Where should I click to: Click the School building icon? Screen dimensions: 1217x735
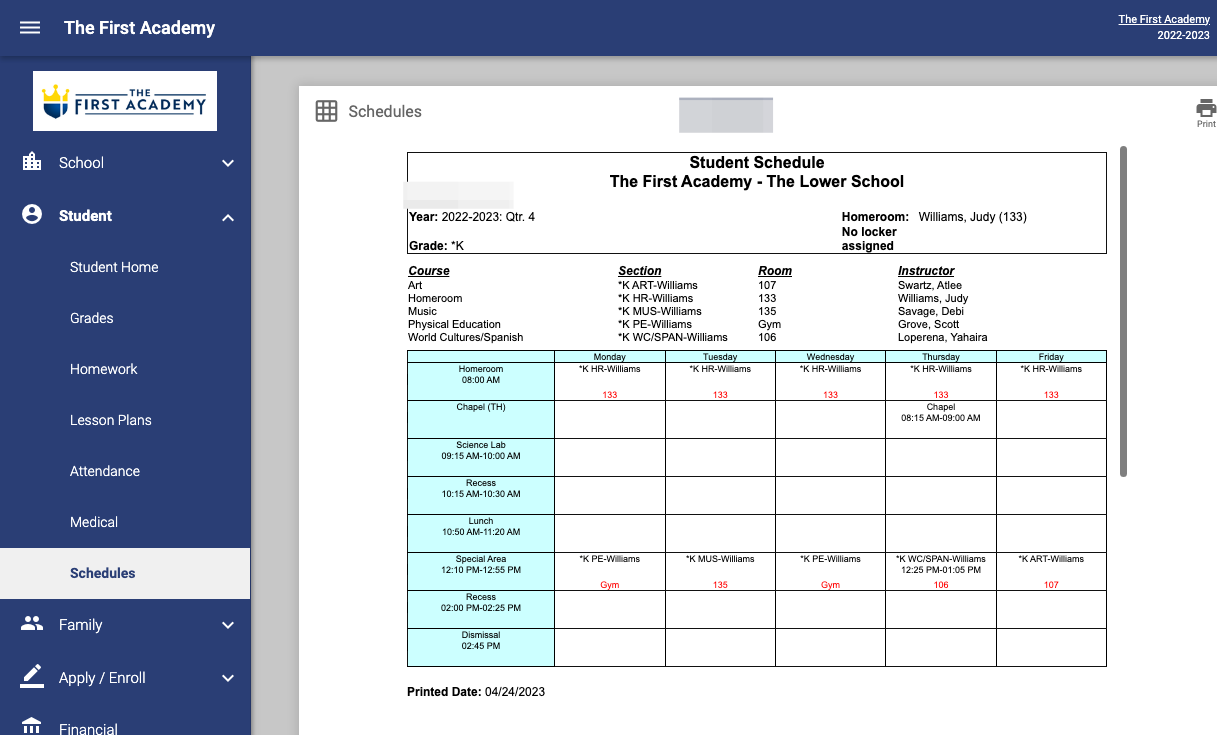tap(32, 162)
